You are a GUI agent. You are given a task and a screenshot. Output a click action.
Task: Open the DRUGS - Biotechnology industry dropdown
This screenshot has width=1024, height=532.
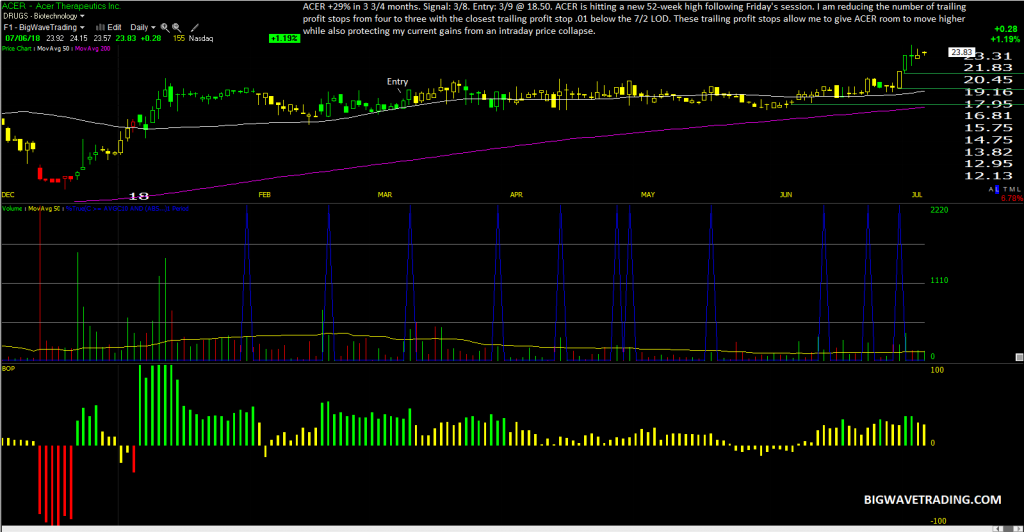[44, 16]
